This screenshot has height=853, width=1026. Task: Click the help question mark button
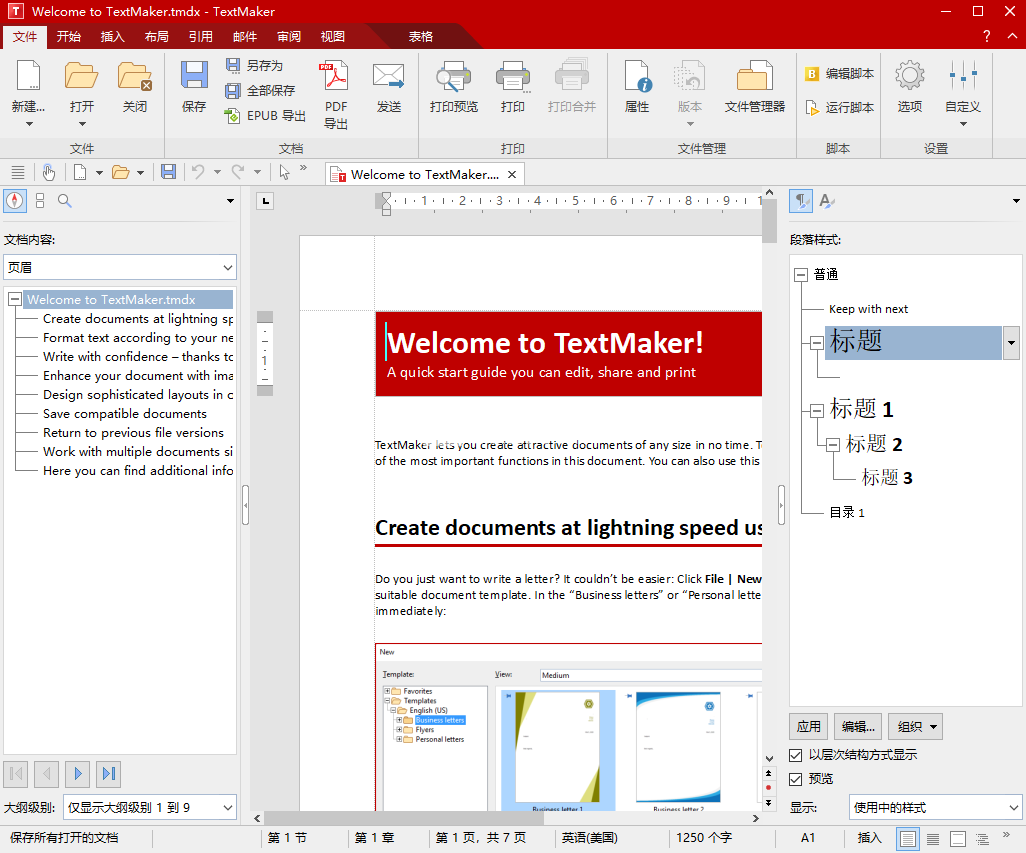(x=986, y=37)
